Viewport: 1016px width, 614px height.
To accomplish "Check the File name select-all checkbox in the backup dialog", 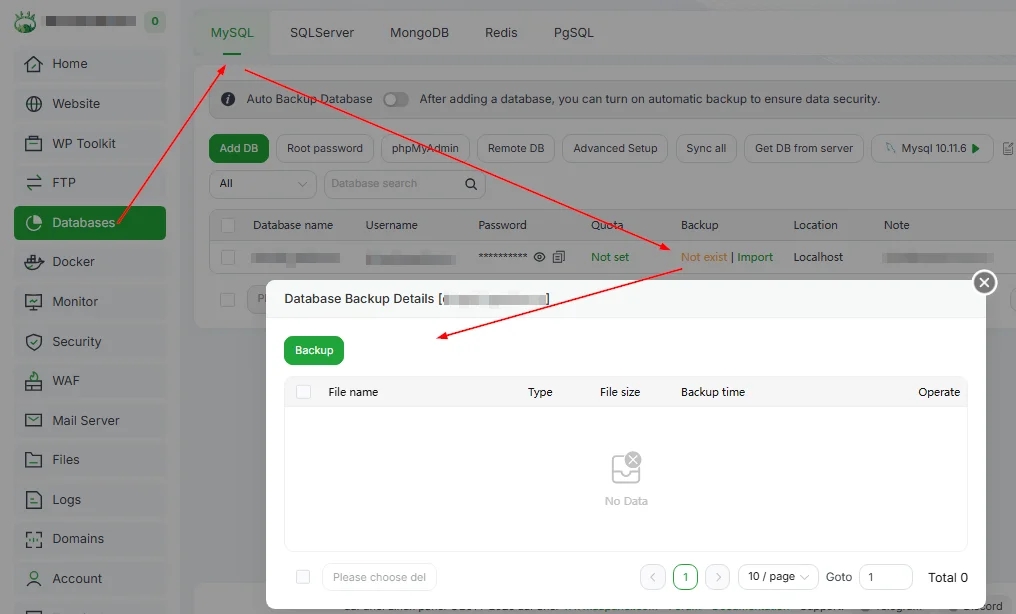I will coord(303,392).
